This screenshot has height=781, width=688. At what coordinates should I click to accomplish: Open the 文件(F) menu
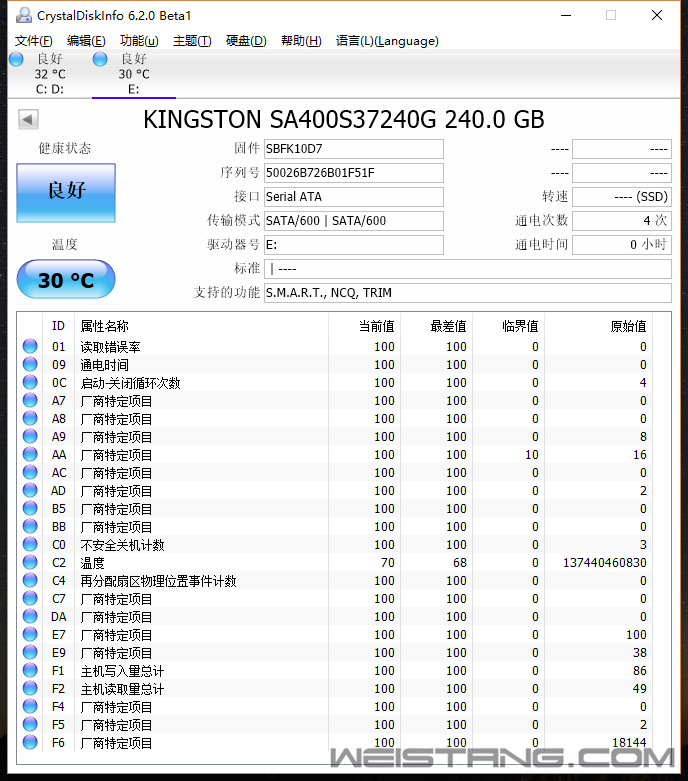[33, 41]
